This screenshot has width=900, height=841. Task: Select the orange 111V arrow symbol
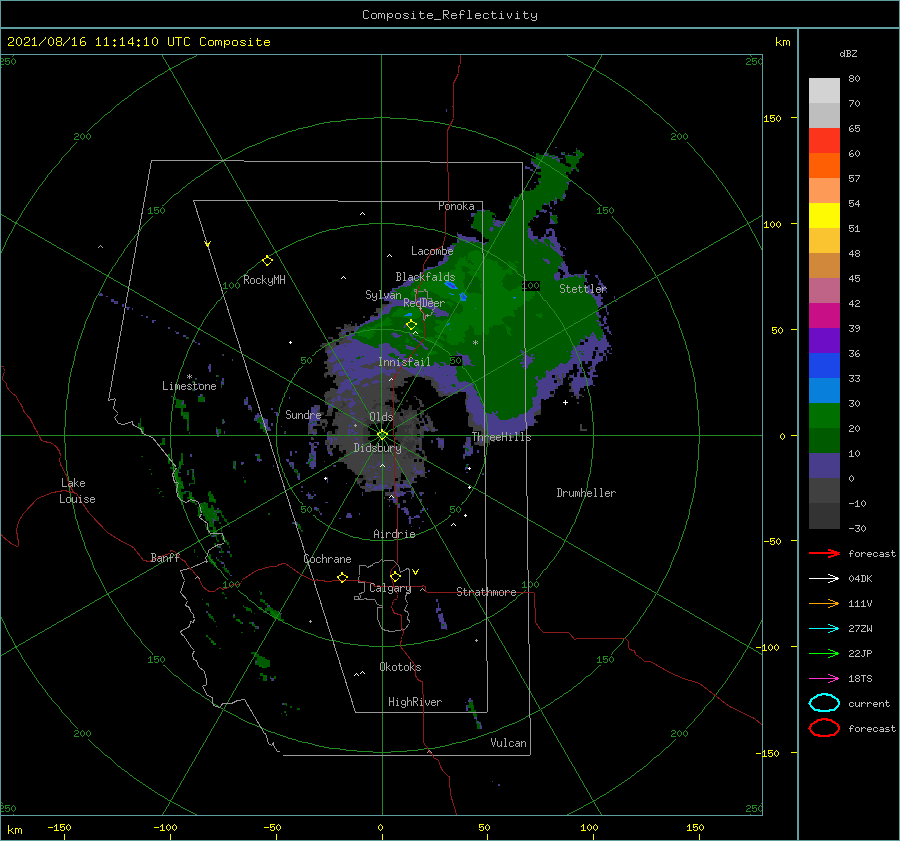[824, 603]
